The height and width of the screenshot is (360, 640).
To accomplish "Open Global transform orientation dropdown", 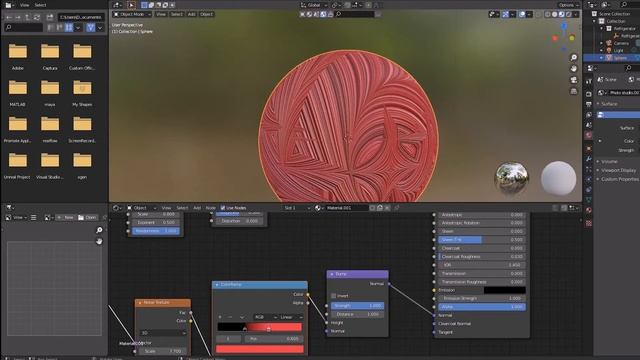I will (314, 5).
